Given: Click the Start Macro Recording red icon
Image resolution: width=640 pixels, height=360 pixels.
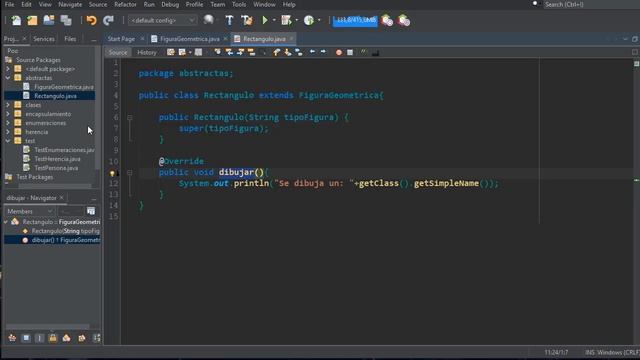Looking at the screenshot, I should [339, 53].
